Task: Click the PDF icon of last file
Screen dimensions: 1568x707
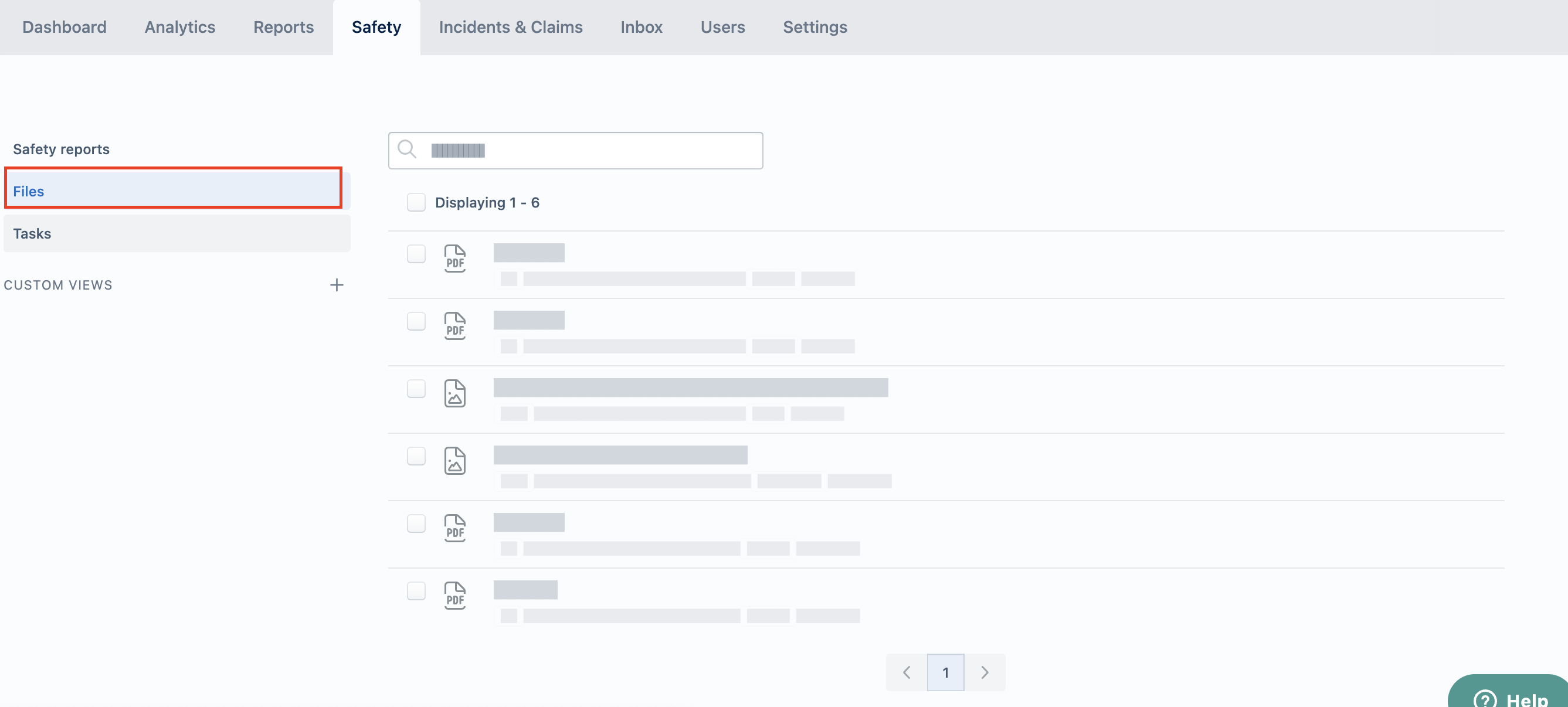Action: [x=454, y=596]
